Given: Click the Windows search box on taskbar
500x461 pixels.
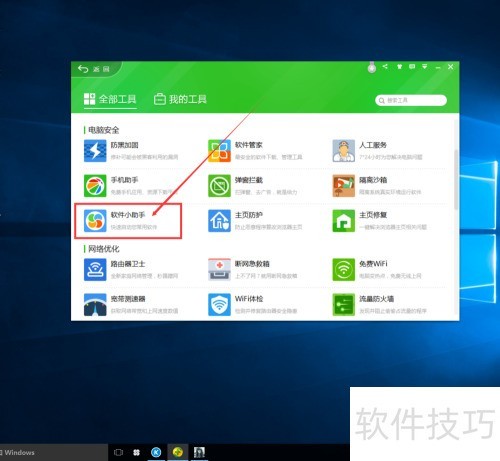Looking at the screenshot, I should (x=54, y=452).
